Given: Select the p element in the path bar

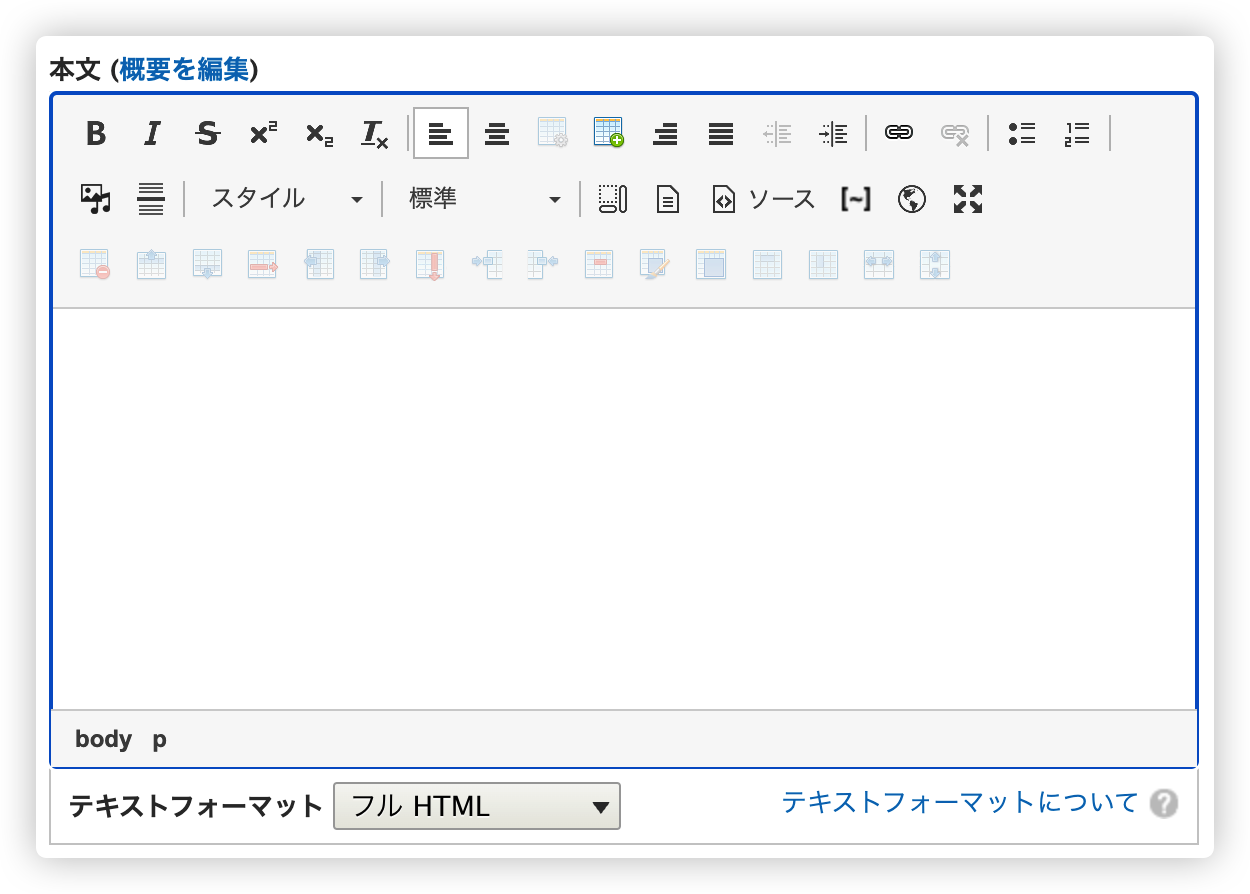Looking at the screenshot, I should tap(158, 739).
